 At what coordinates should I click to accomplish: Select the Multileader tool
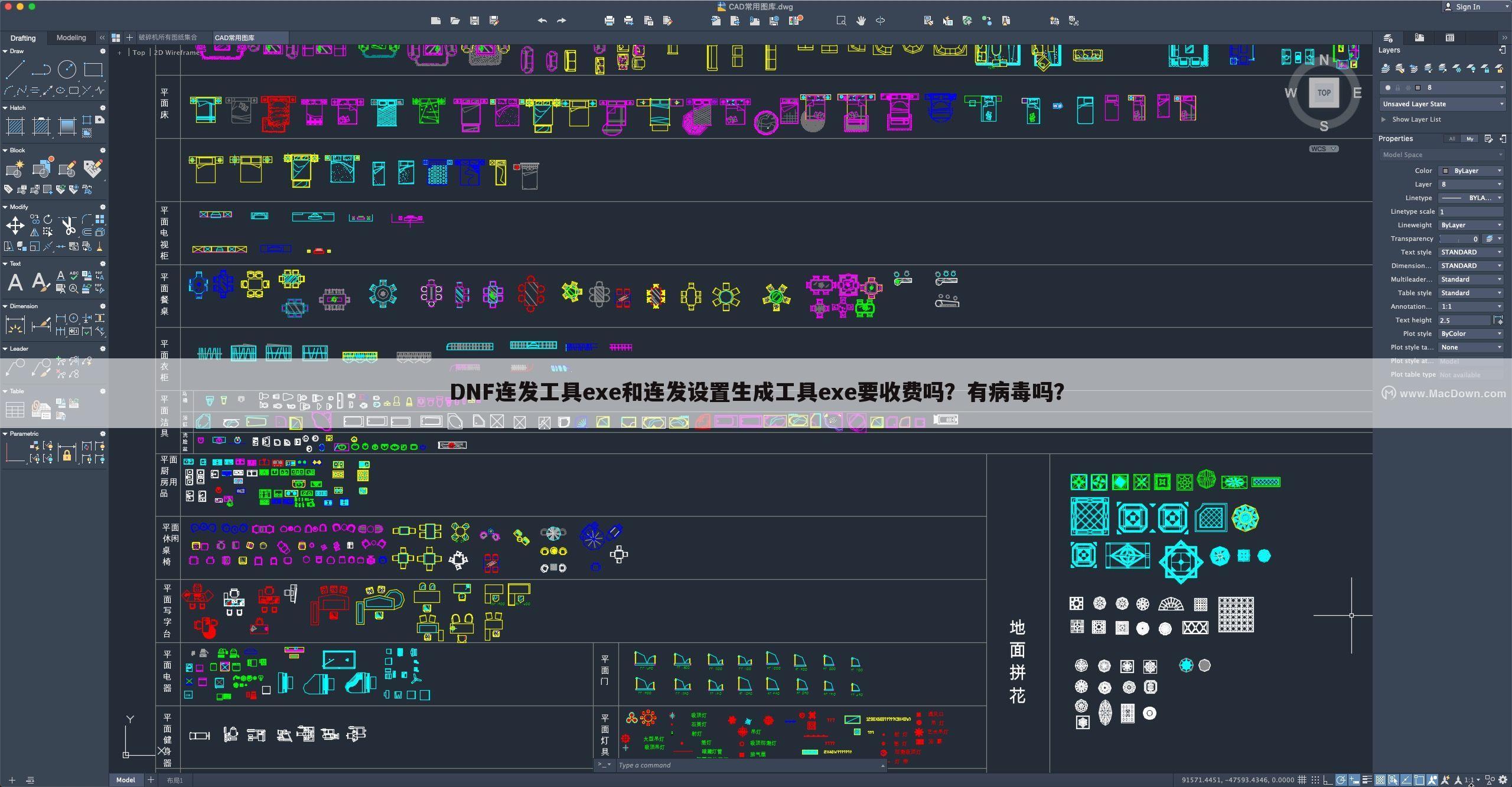(15, 367)
